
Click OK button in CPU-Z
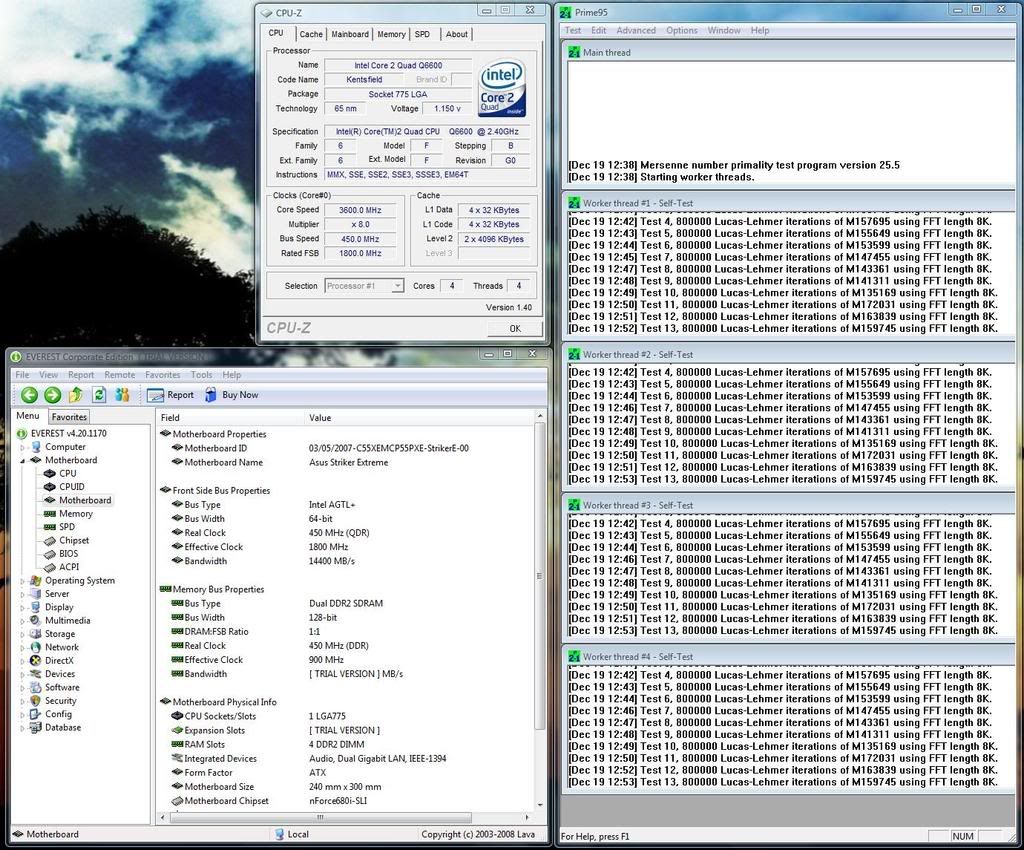tap(515, 328)
